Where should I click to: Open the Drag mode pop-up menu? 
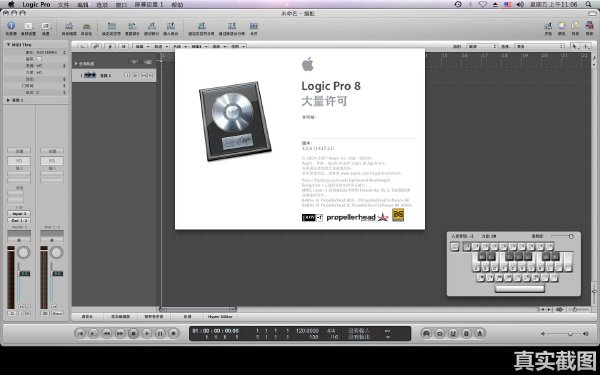click(x=540, y=46)
